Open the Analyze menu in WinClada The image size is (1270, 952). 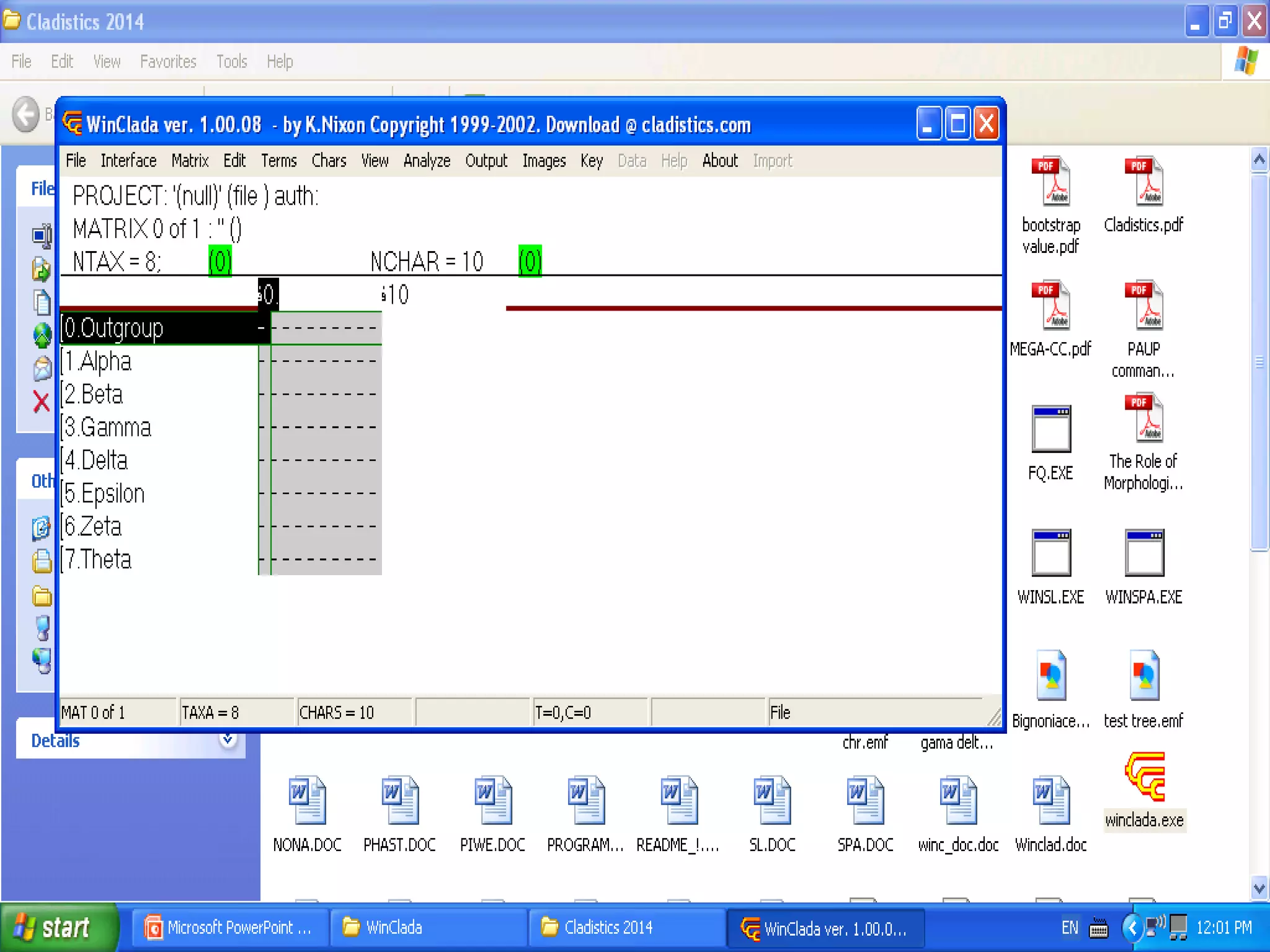pyautogui.click(x=427, y=161)
